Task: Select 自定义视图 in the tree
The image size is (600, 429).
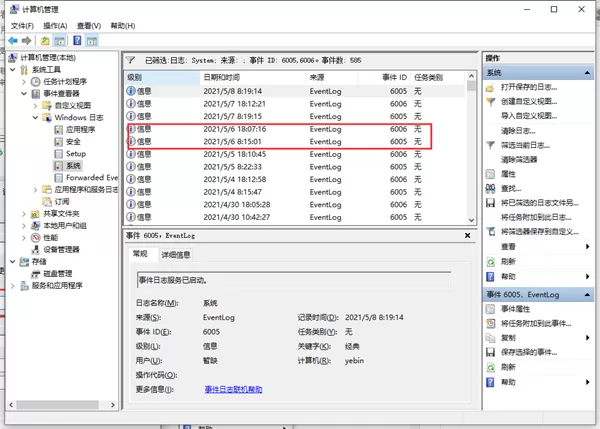Action: (72, 105)
